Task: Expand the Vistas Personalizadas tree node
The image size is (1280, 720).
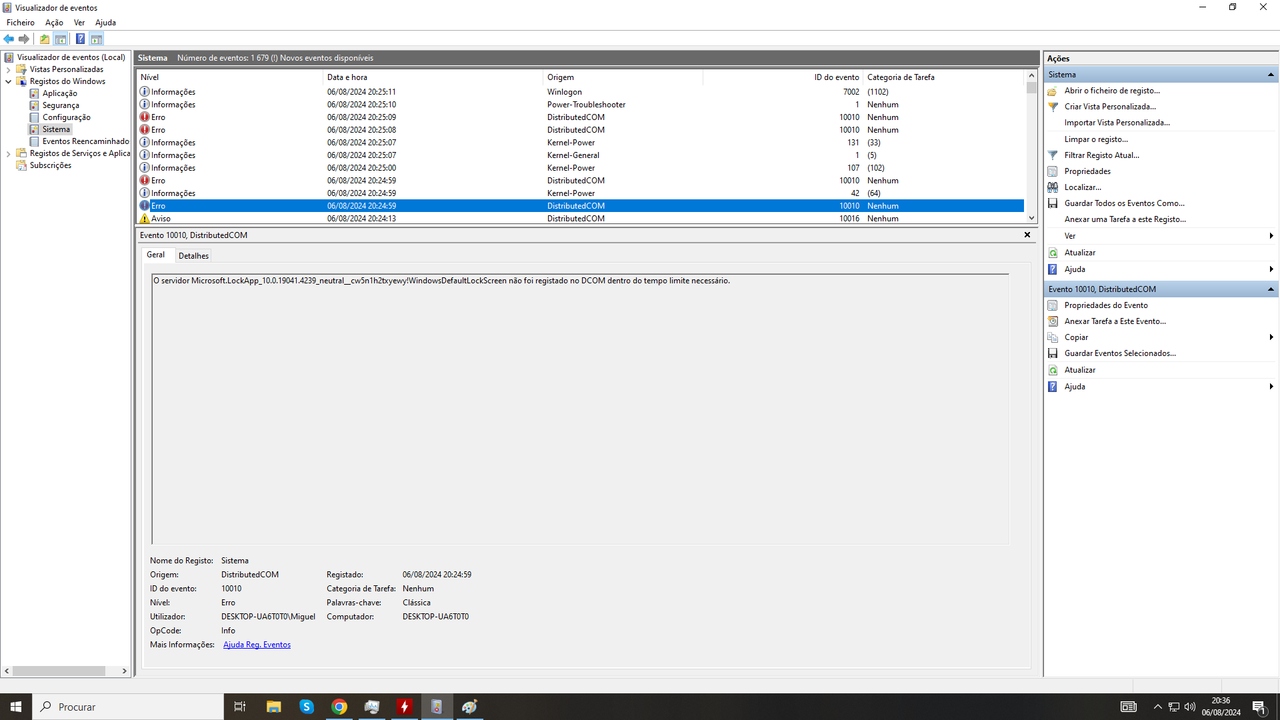Action: (x=9, y=69)
